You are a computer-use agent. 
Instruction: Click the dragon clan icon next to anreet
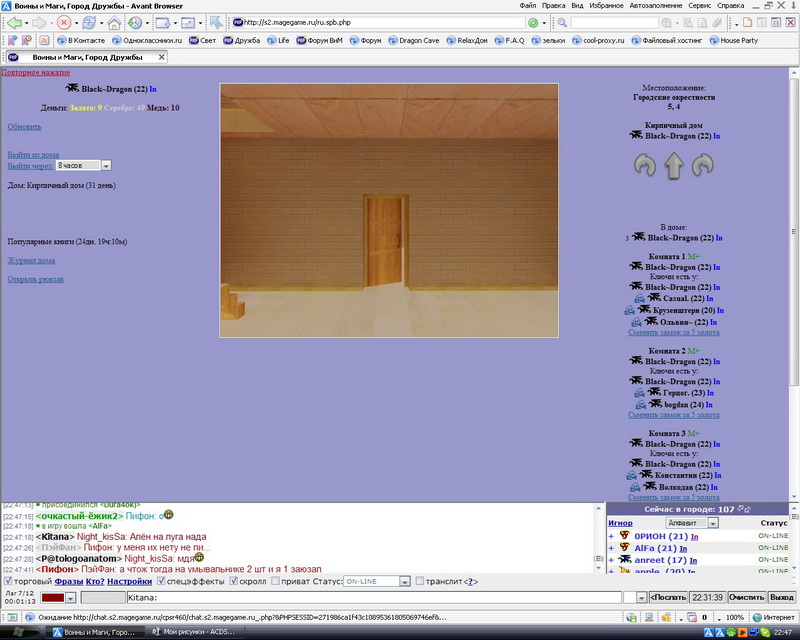(624, 560)
